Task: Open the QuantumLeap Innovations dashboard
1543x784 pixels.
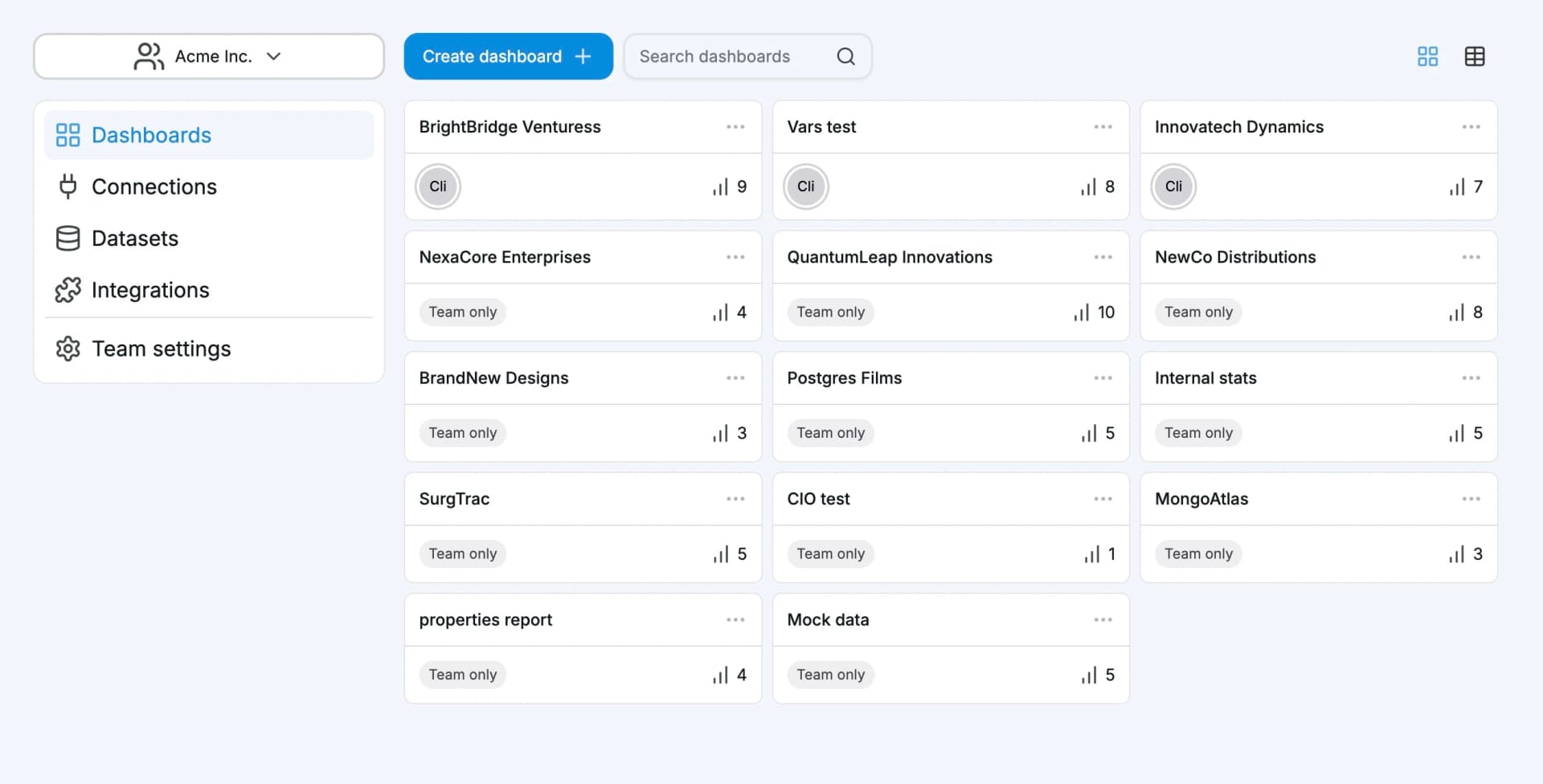Action: pos(890,257)
